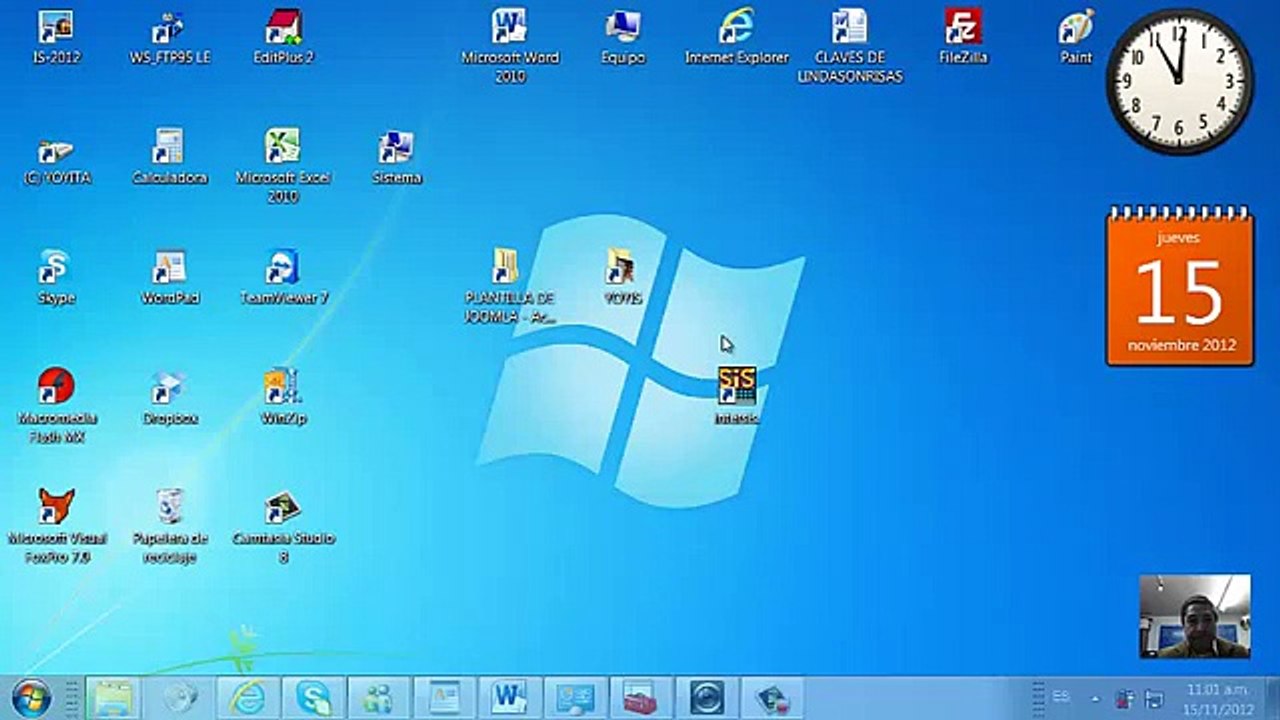Open the PLANTILLA DE JOOMLA folder
Image resolution: width=1280 pixels, height=720 pixels.
510,285
